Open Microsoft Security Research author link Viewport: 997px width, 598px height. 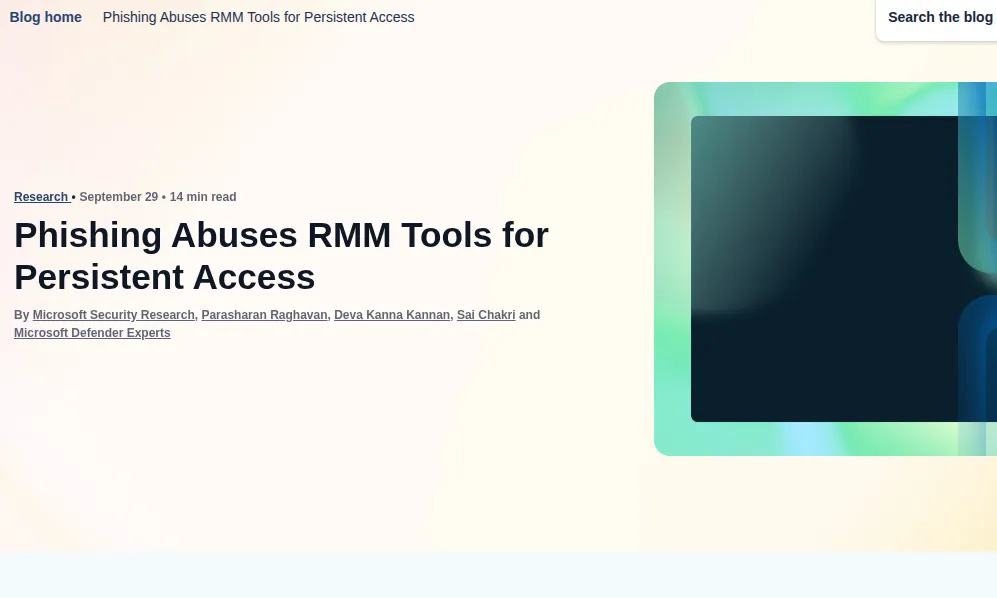point(114,315)
